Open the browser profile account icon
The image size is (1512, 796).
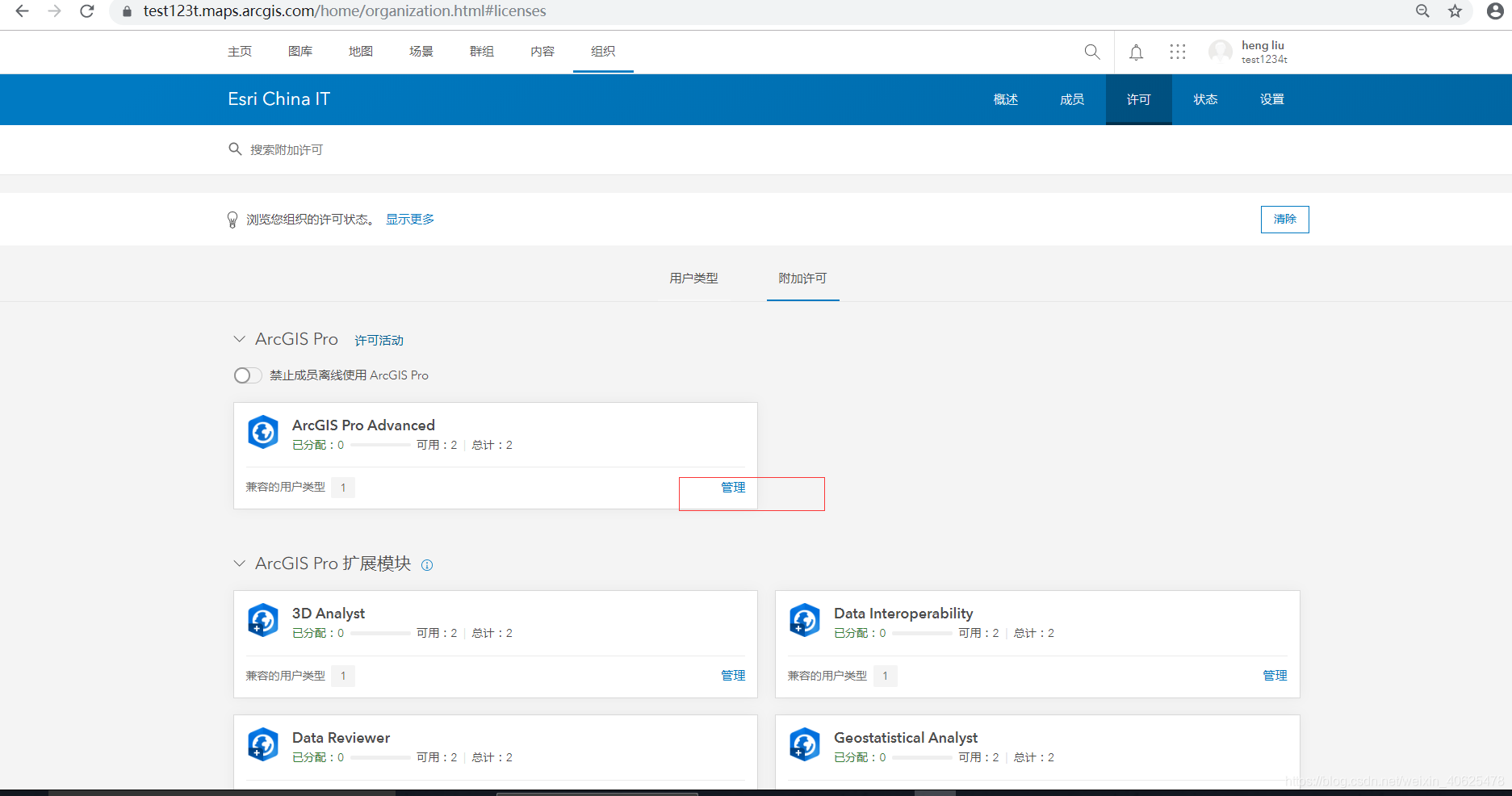pos(1495,11)
